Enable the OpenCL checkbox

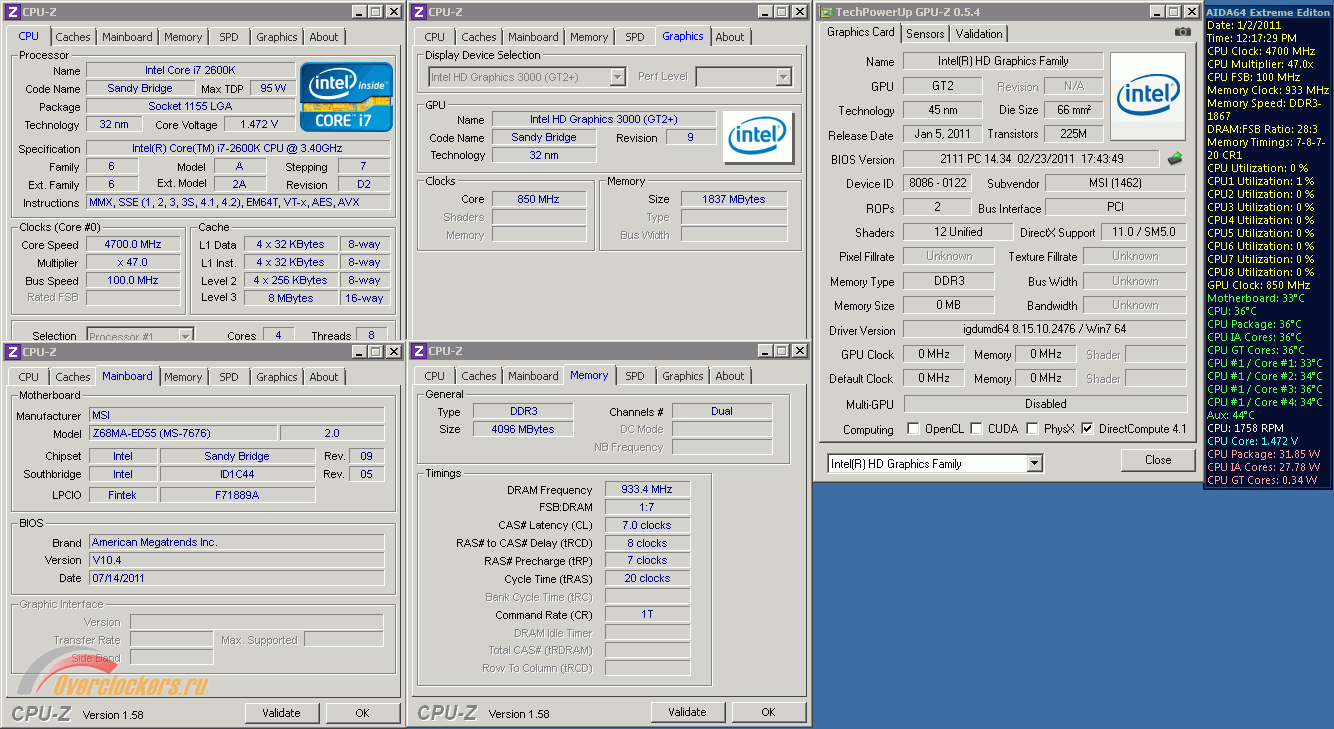pos(913,429)
